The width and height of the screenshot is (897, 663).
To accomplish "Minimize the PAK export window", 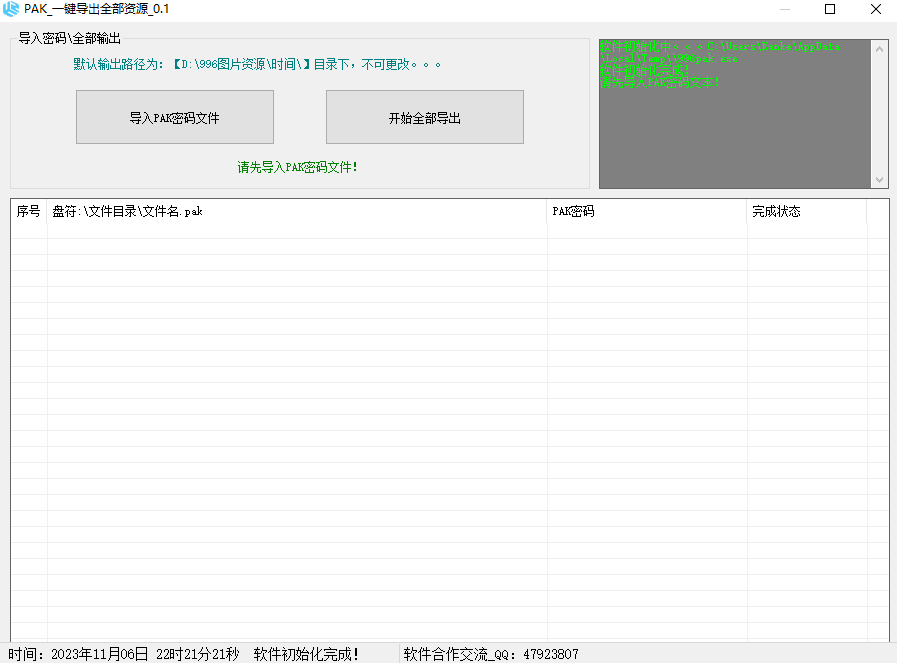I will (x=785, y=9).
